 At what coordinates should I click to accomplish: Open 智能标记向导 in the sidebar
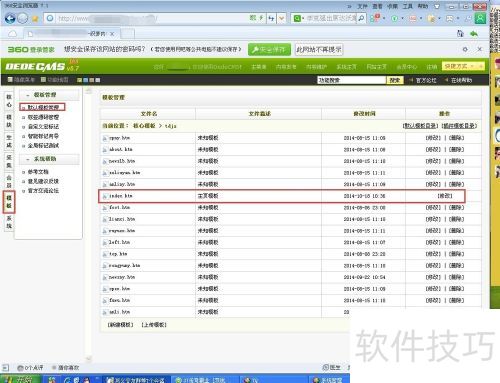[43, 136]
